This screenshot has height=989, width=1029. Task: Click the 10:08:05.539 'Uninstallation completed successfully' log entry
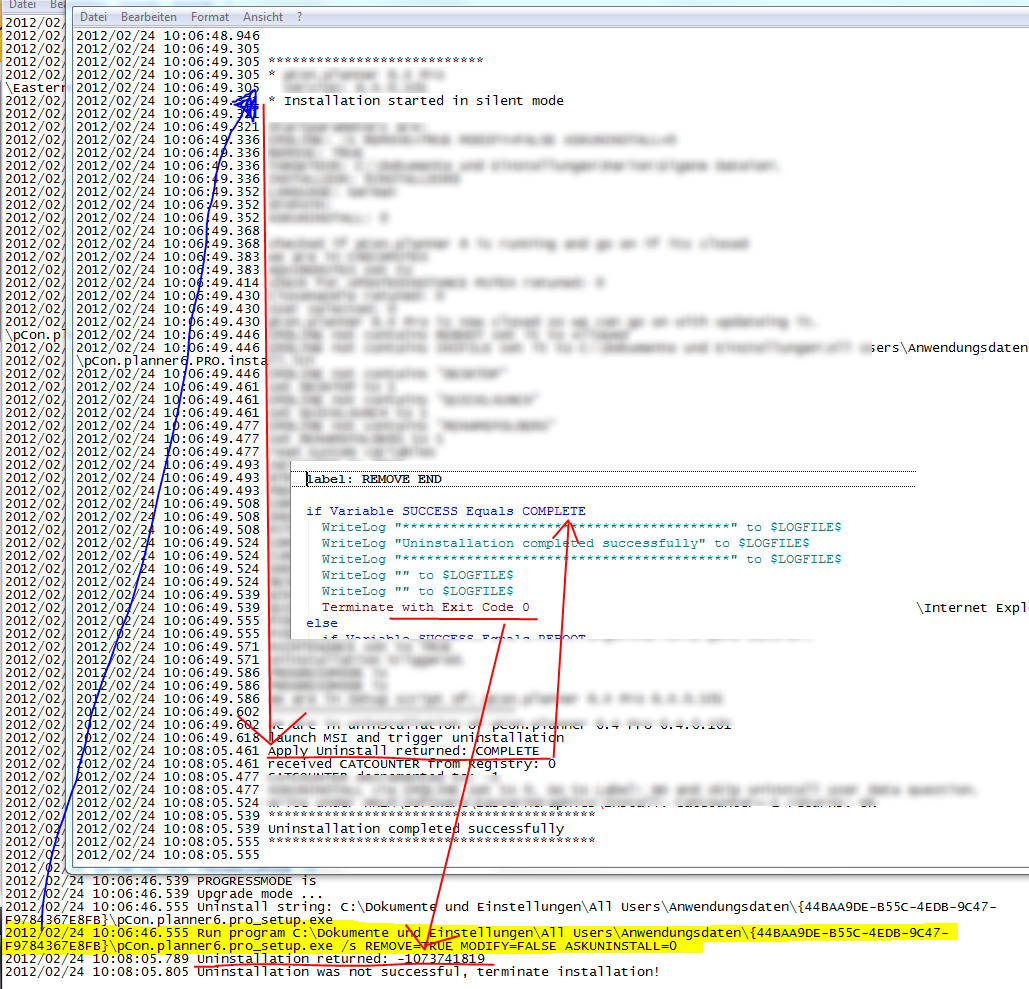(416, 829)
